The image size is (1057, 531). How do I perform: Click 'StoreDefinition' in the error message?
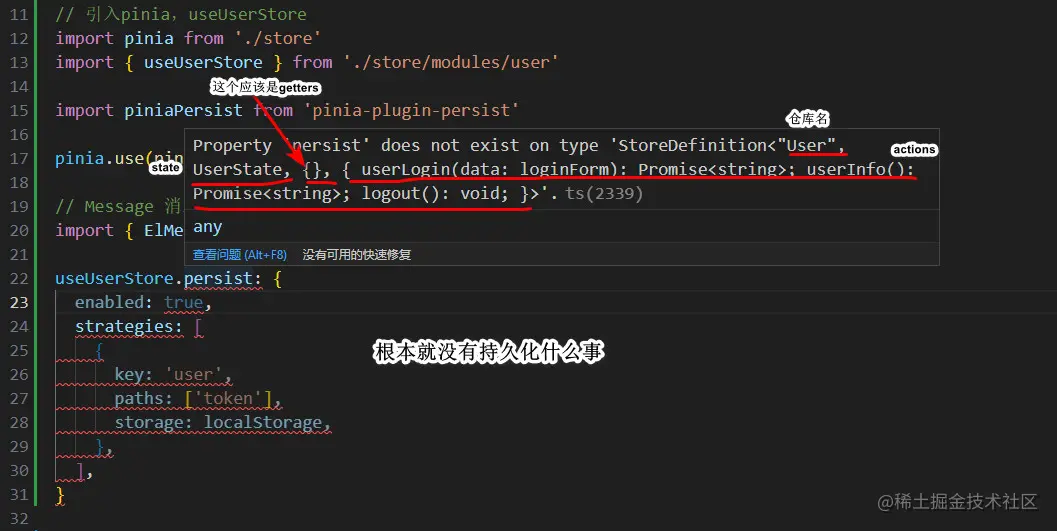[x=692, y=146]
